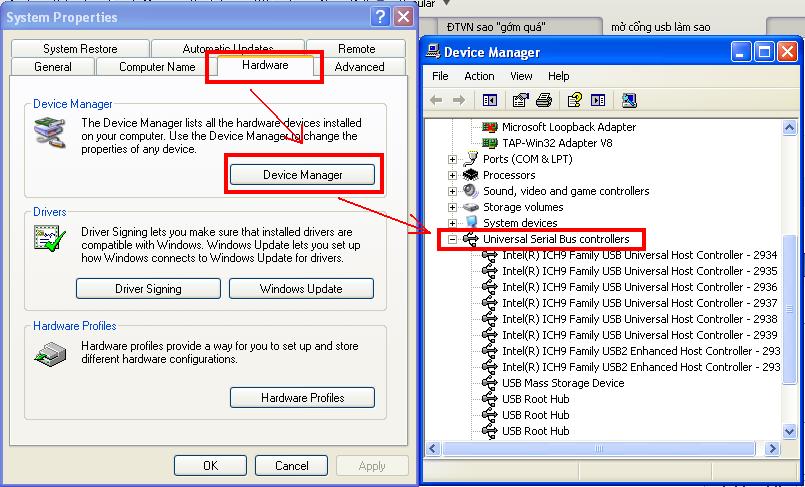This screenshot has width=805, height=487.
Task: Expand the Ports (COM & LPT) node
Action: 452,160
